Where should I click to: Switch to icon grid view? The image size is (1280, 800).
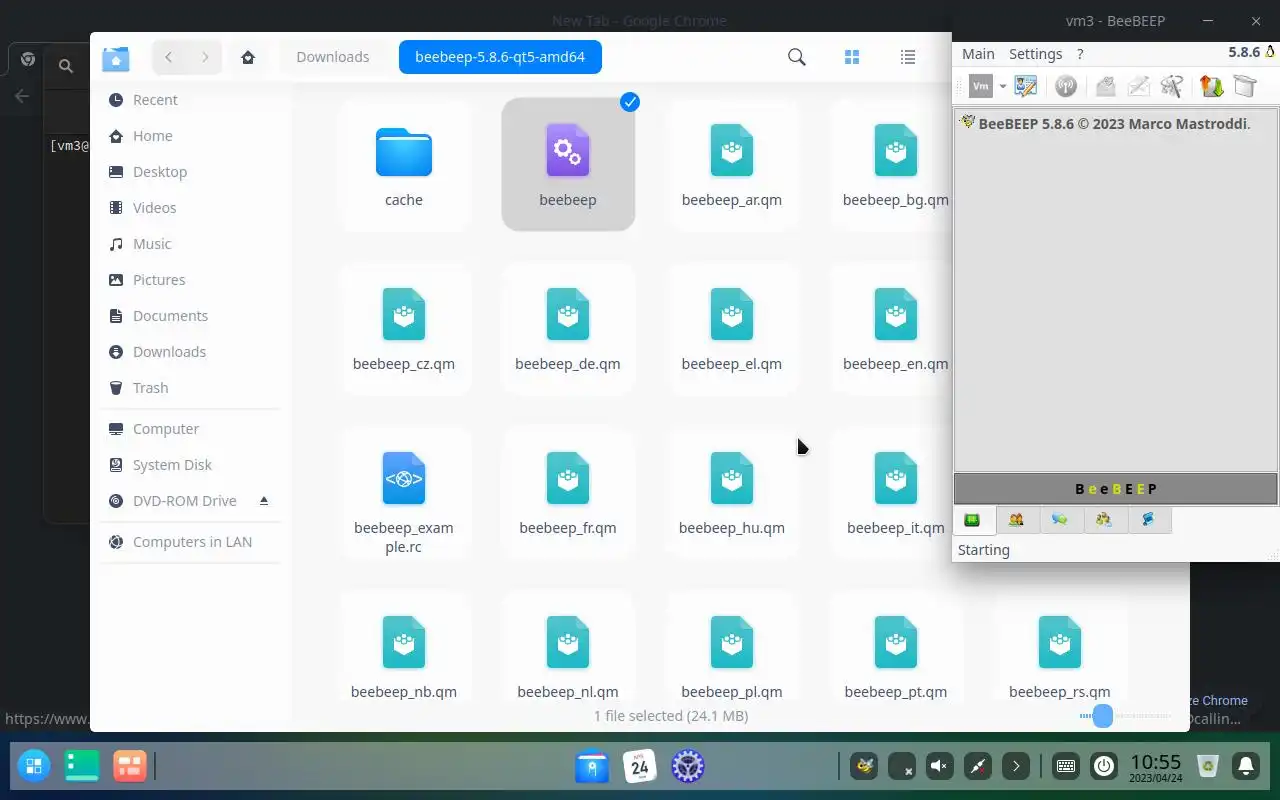(x=852, y=57)
